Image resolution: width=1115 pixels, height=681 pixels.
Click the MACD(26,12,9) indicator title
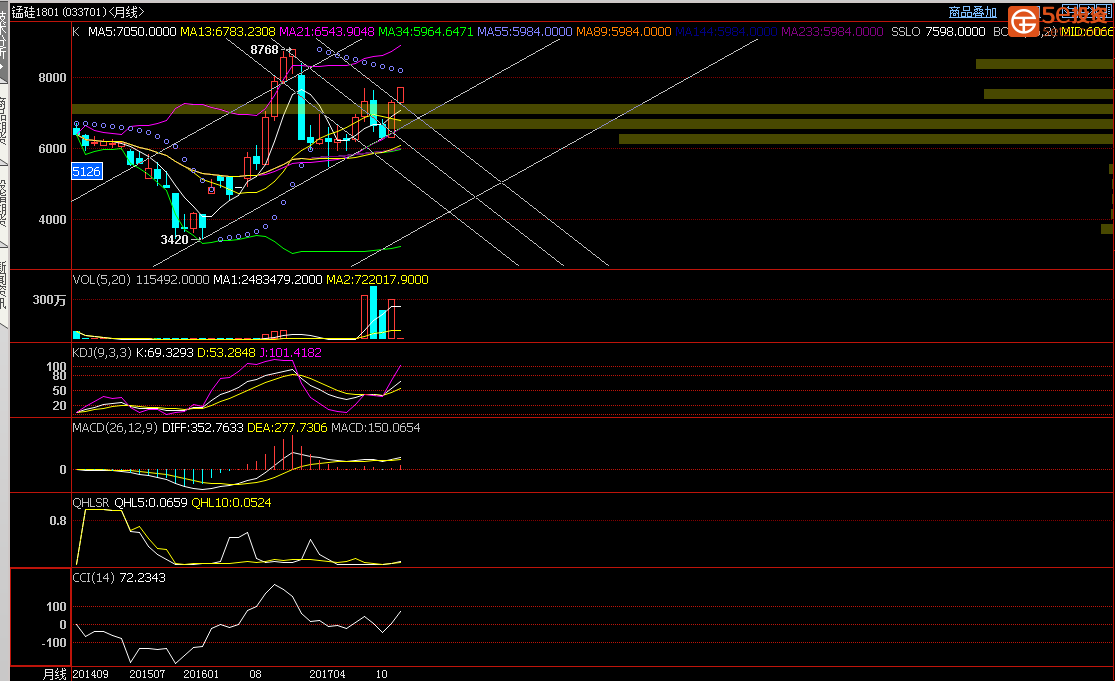point(115,428)
